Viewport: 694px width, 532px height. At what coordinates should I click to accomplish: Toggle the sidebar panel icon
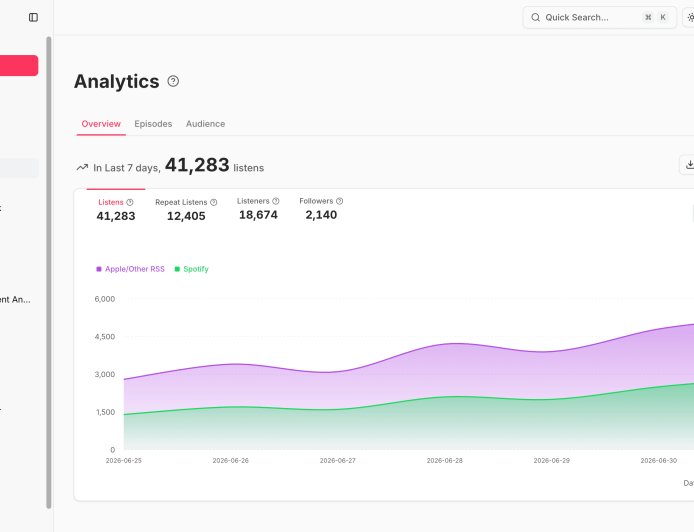33,17
